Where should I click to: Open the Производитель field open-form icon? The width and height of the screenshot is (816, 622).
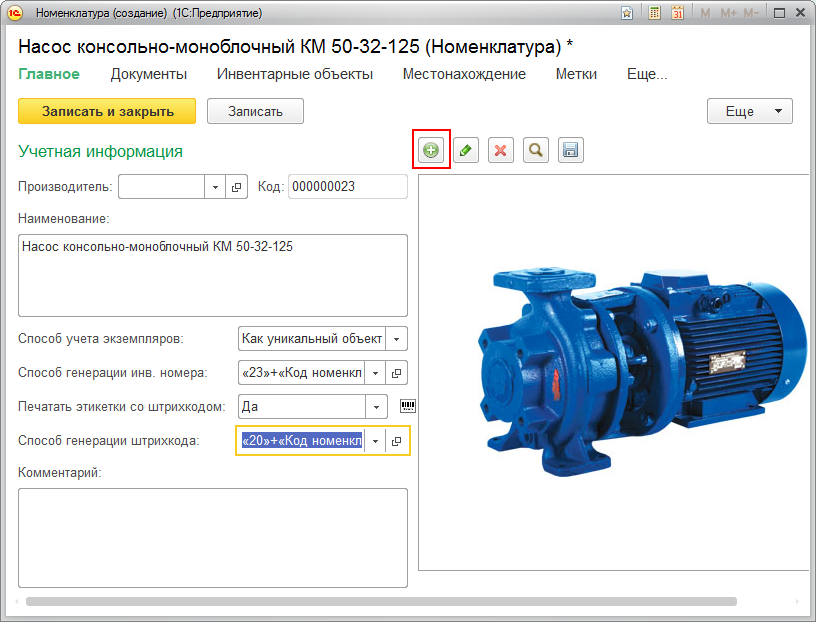236,187
